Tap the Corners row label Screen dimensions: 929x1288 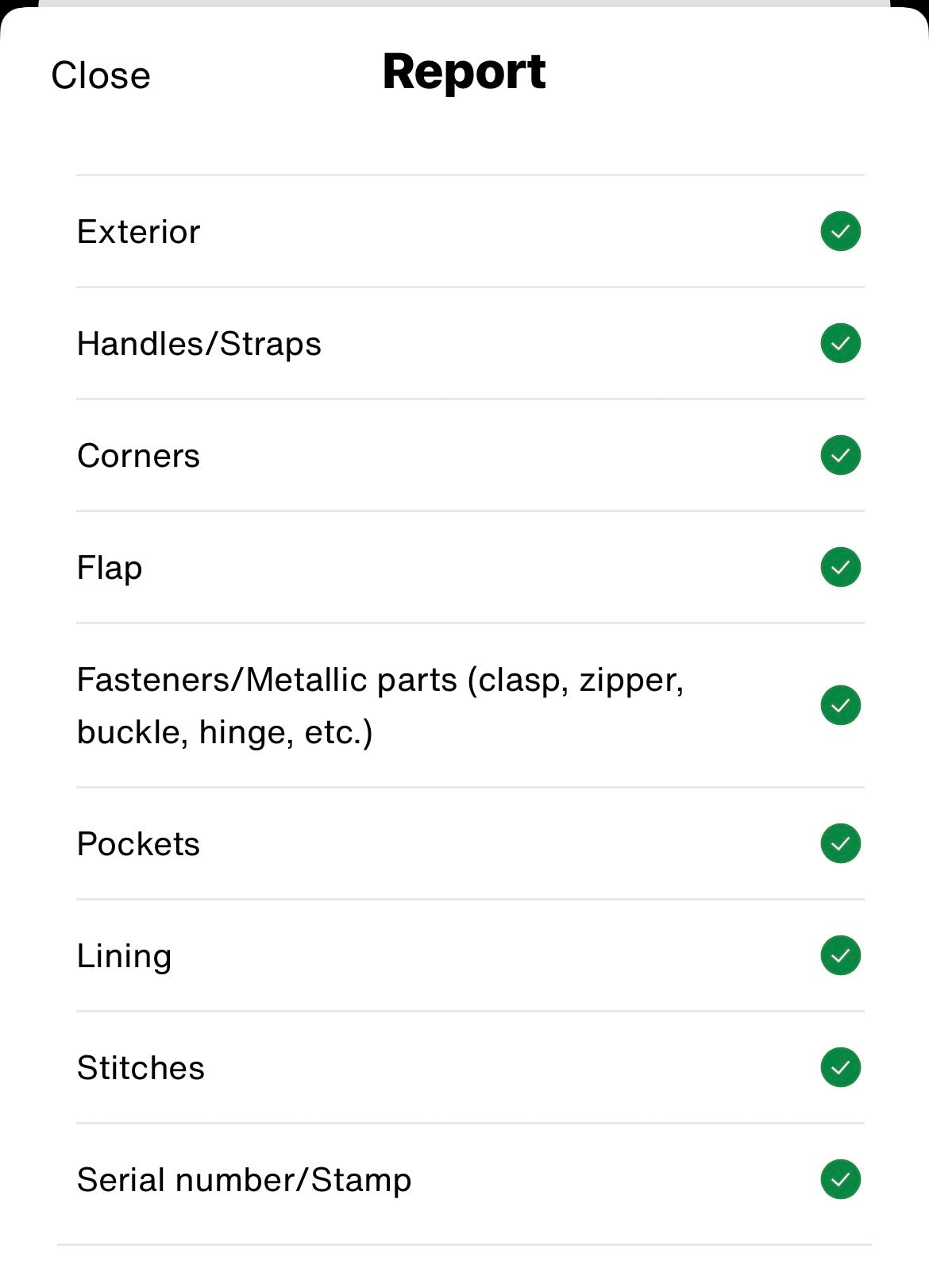tap(139, 456)
